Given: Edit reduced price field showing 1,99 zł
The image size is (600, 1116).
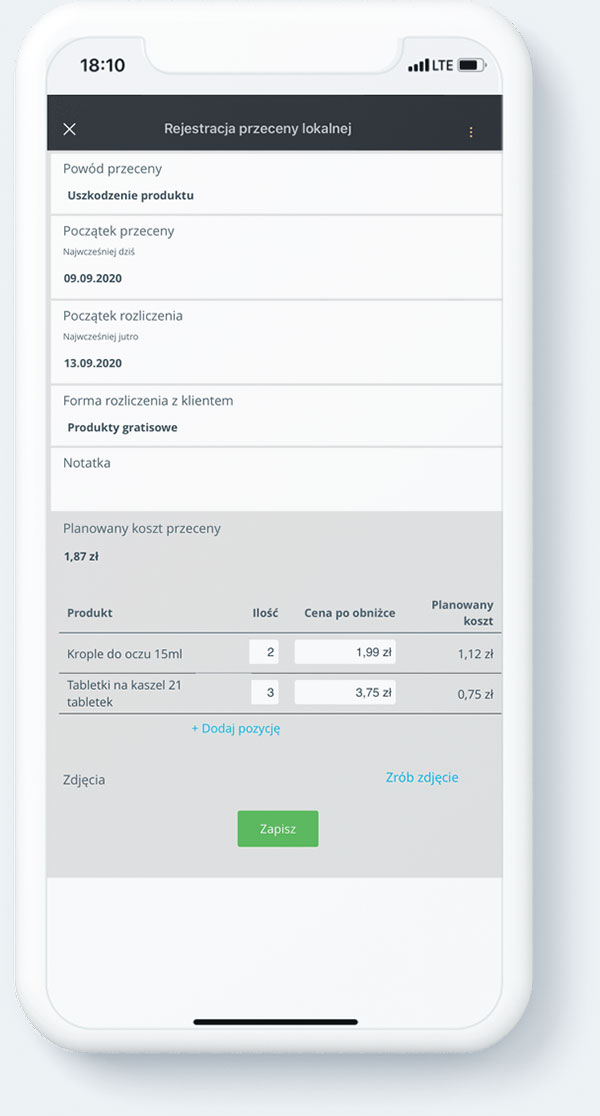Looking at the screenshot, I should click(x=345, y=653).
